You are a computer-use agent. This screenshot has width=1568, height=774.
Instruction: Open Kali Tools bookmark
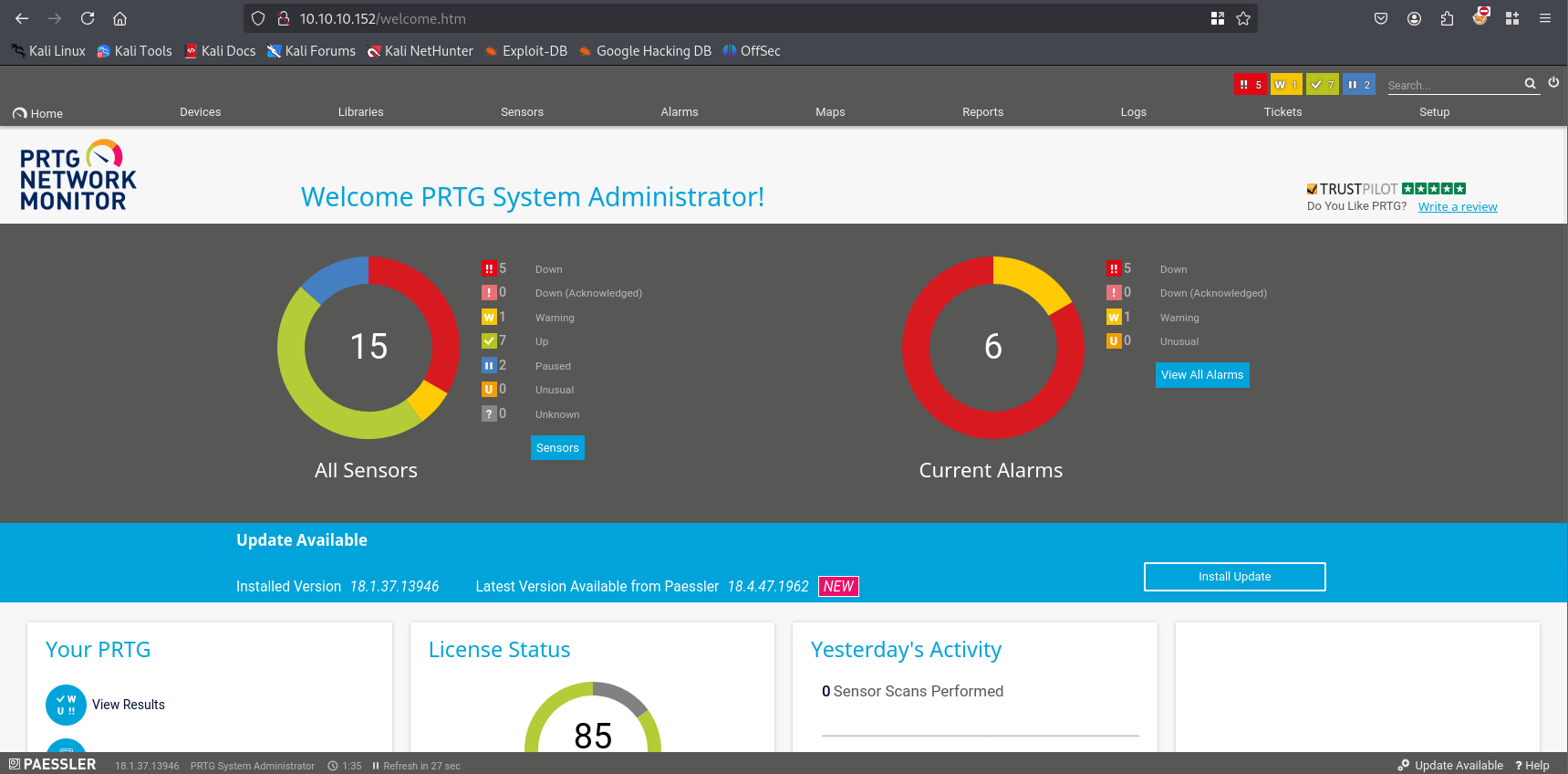pos(134,51)
